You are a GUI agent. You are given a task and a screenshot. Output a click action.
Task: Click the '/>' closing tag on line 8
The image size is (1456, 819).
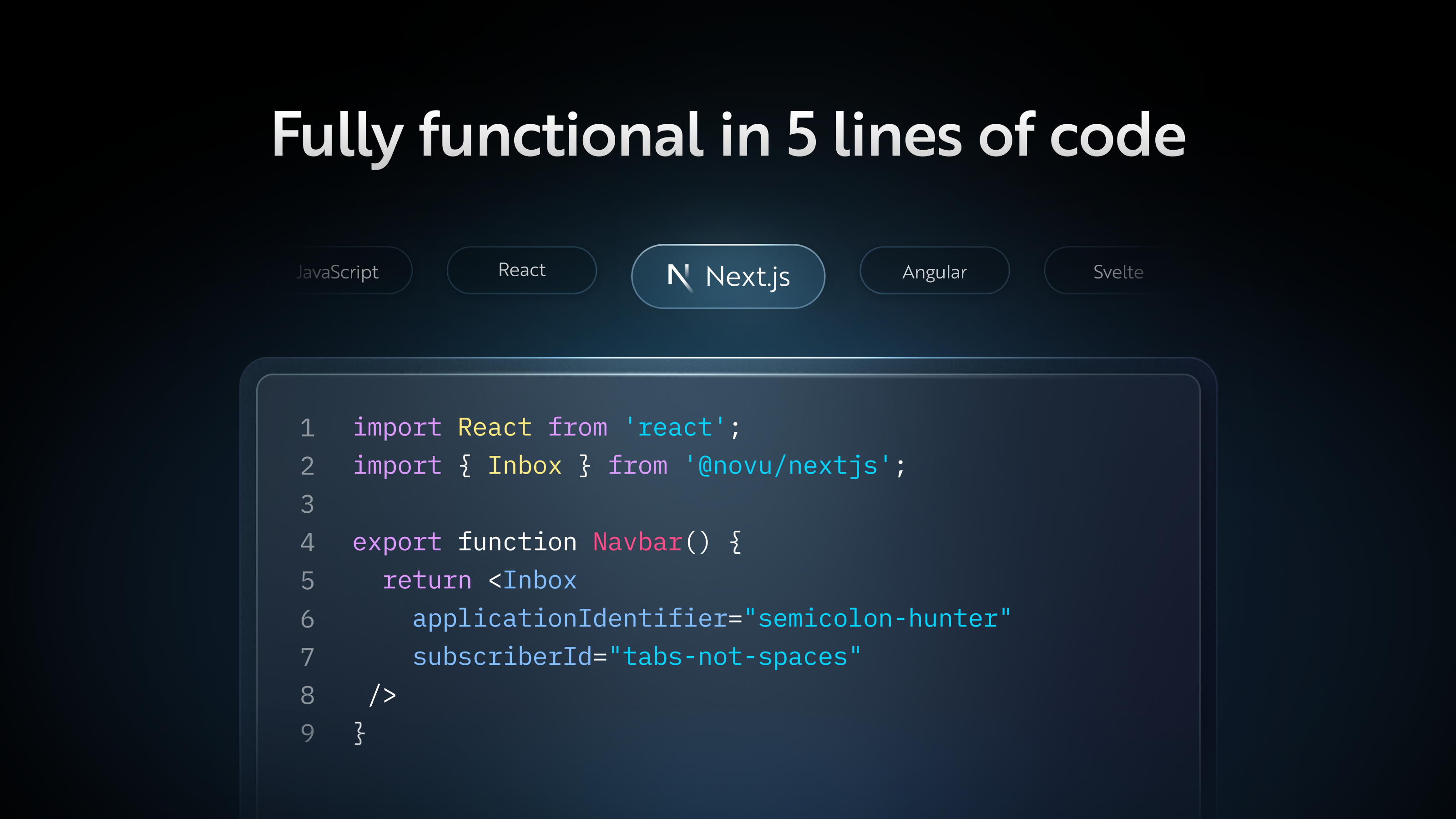(382, 695)
